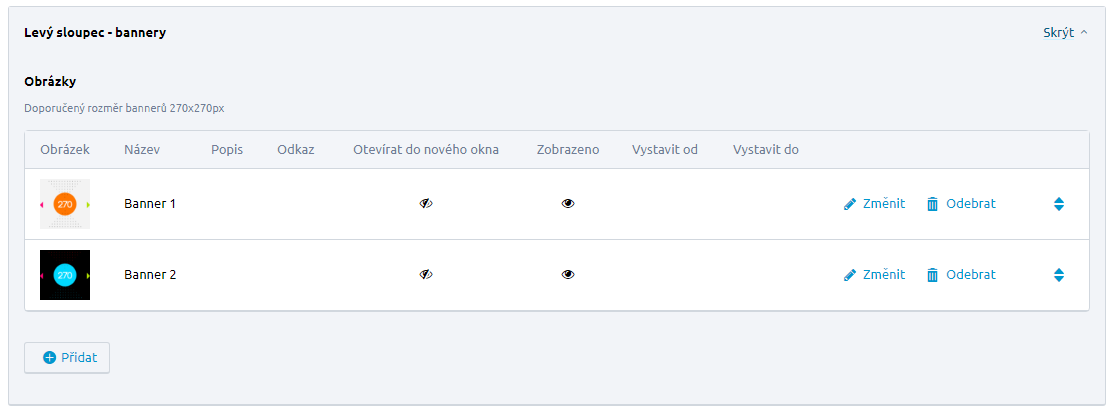Screen dimensions: 1113x413
Task: Collapse the section using the Skrýt link
Action: (x=1058, y=32)
